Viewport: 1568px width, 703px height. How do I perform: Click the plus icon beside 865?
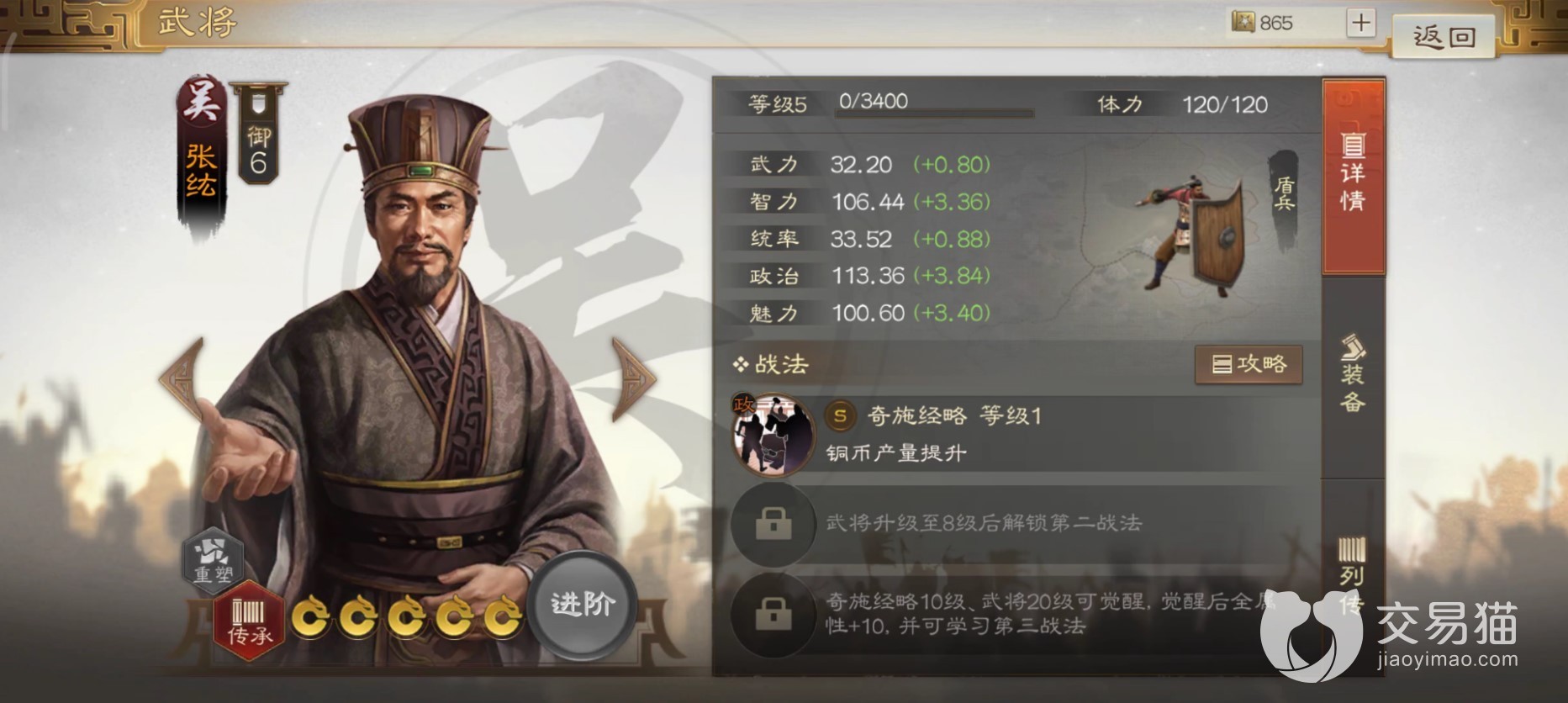1360,23
